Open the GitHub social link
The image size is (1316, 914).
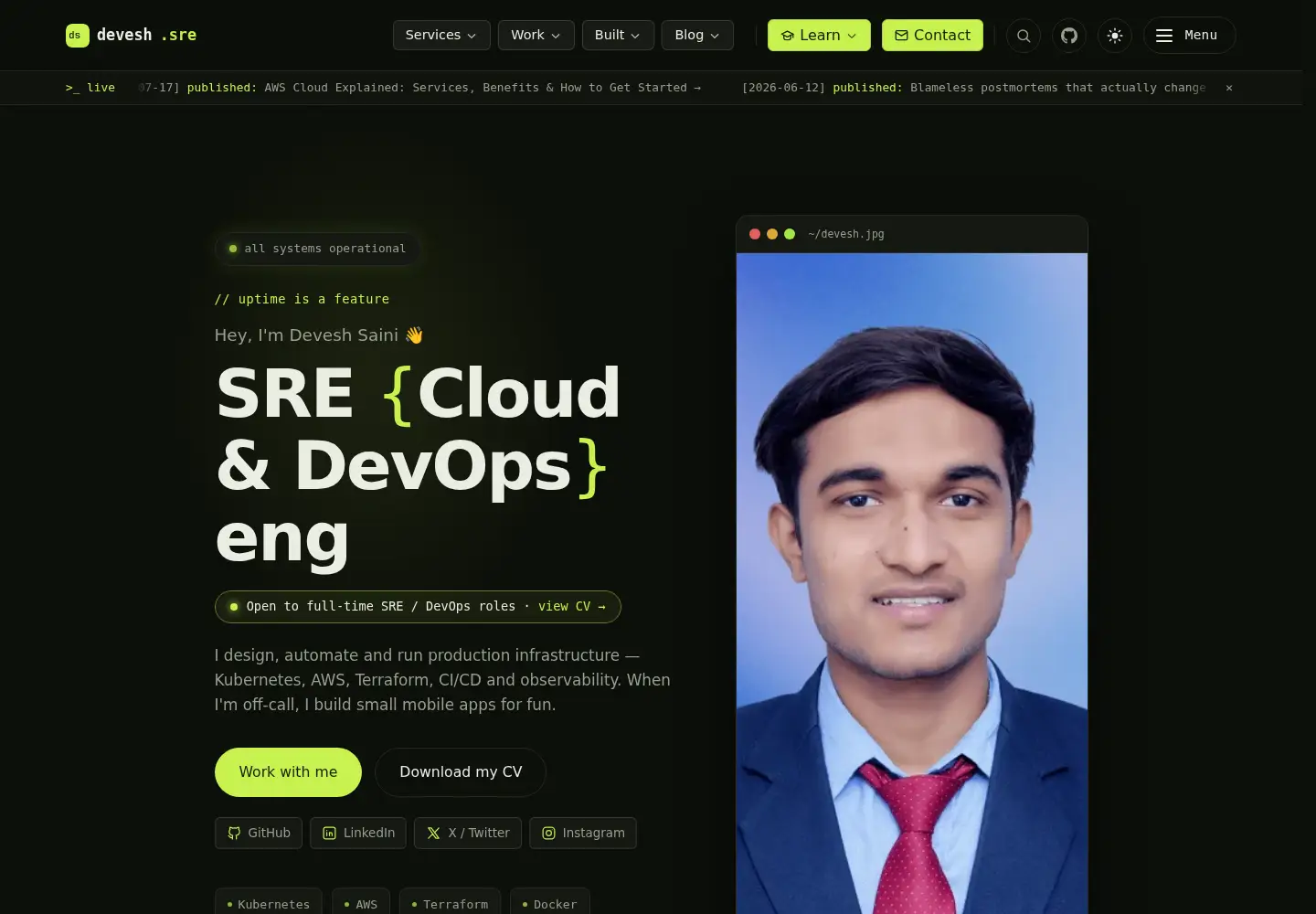(x=259, y=833)
